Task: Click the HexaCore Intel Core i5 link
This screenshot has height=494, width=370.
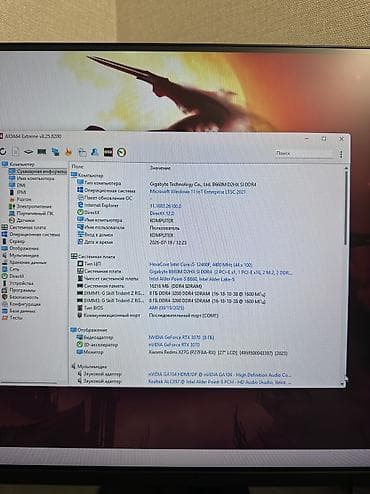Action: coord(200,265)
